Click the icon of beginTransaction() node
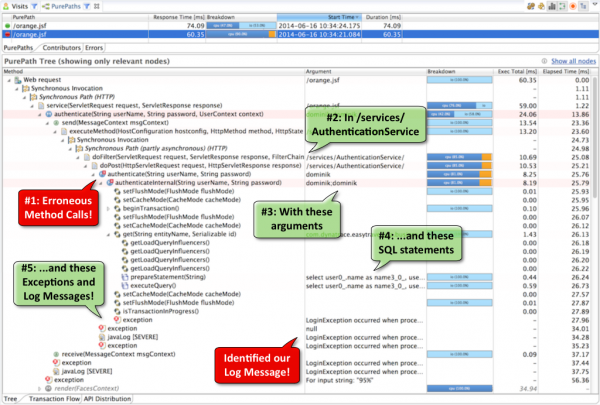 pyautogui.click(x=117, y=209)
